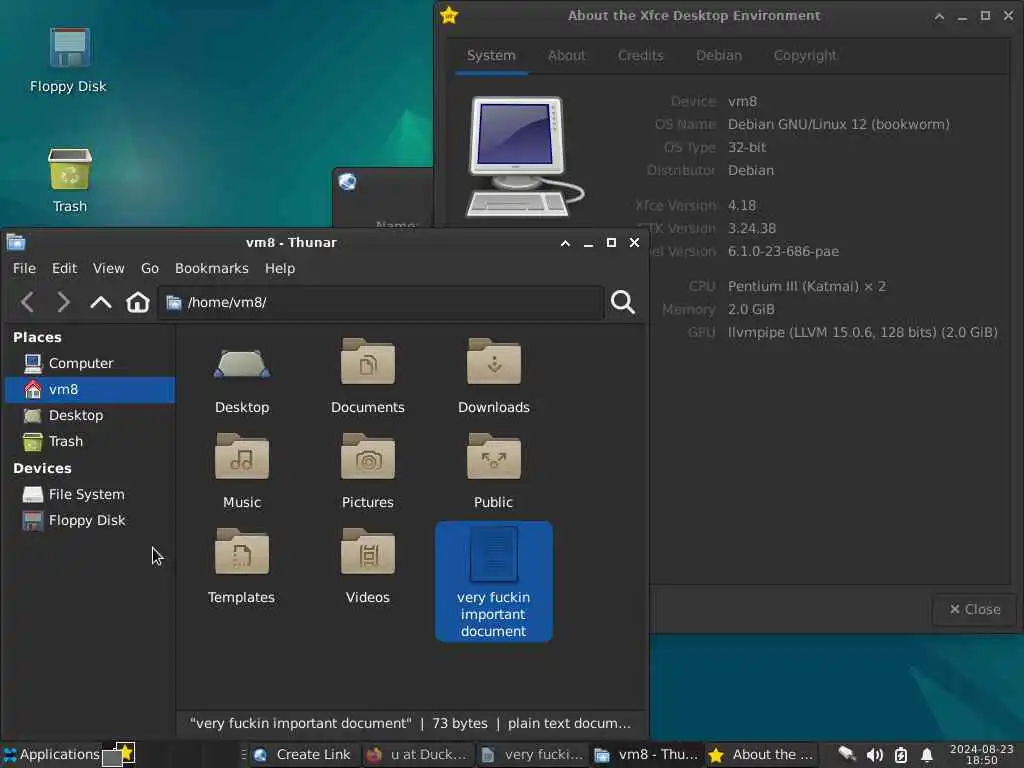Viewport: 1024px width, 768px height.
Task: Select vm8 in the Places sidebar
Action: (90, 390)
